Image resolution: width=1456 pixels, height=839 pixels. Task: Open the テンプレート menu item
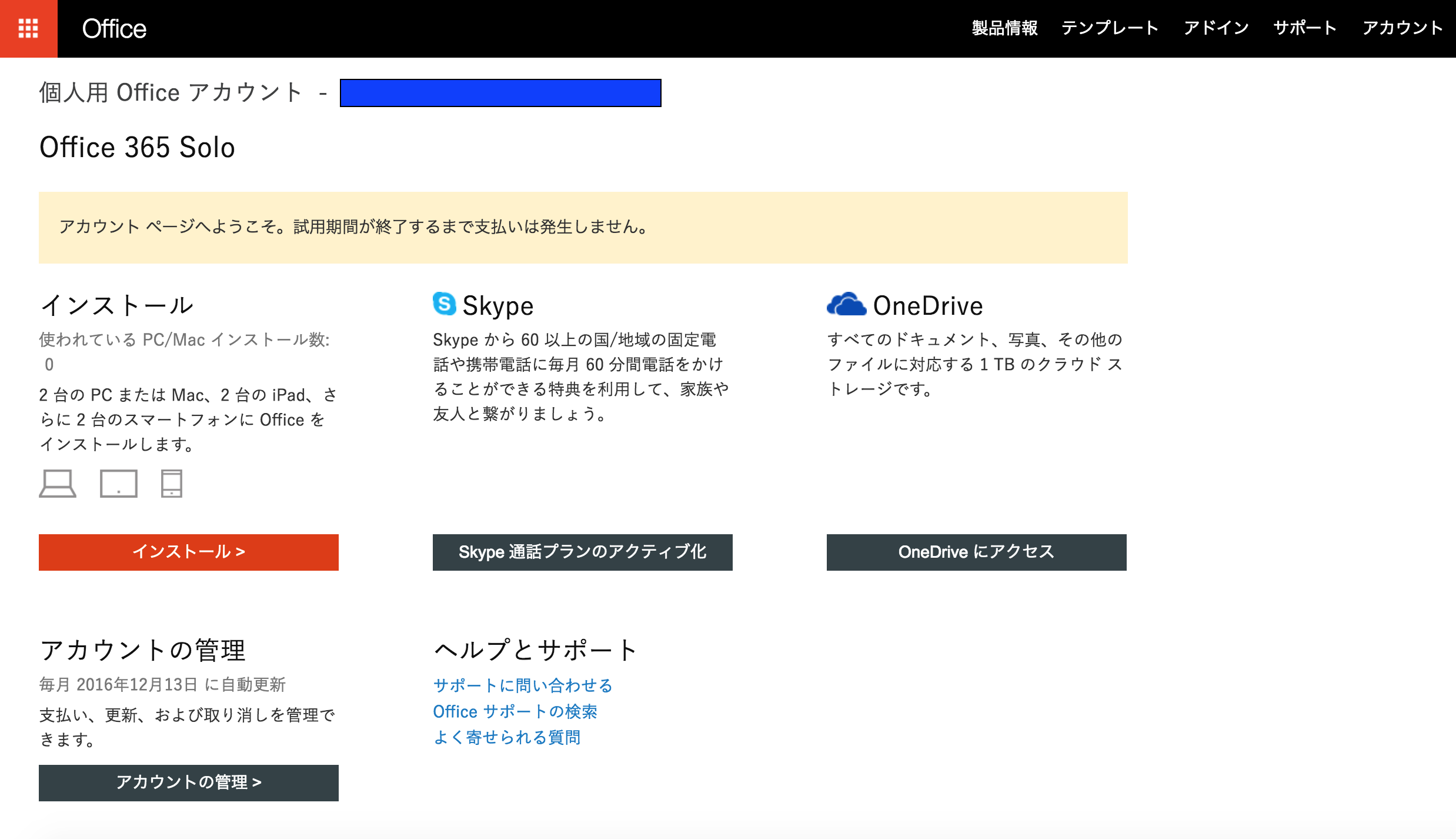click(1110, 28)
